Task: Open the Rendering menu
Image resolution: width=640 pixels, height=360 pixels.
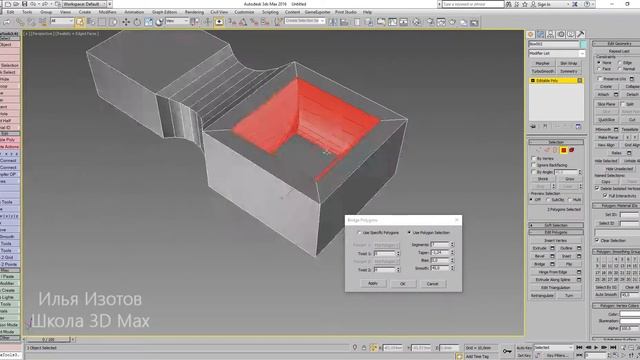Action: tap(194, 12)
